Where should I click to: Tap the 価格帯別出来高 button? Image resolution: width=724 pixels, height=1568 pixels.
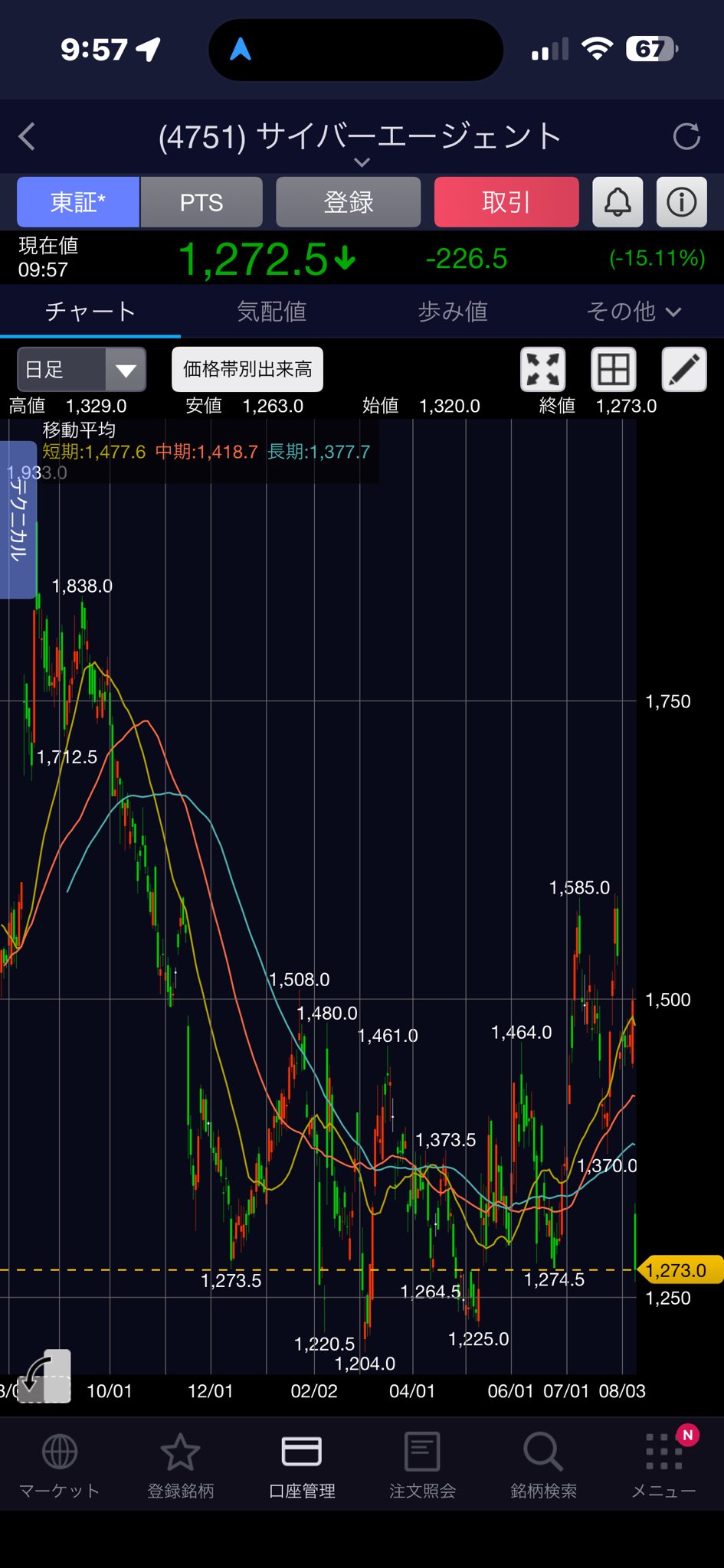[x=247, y=369]
